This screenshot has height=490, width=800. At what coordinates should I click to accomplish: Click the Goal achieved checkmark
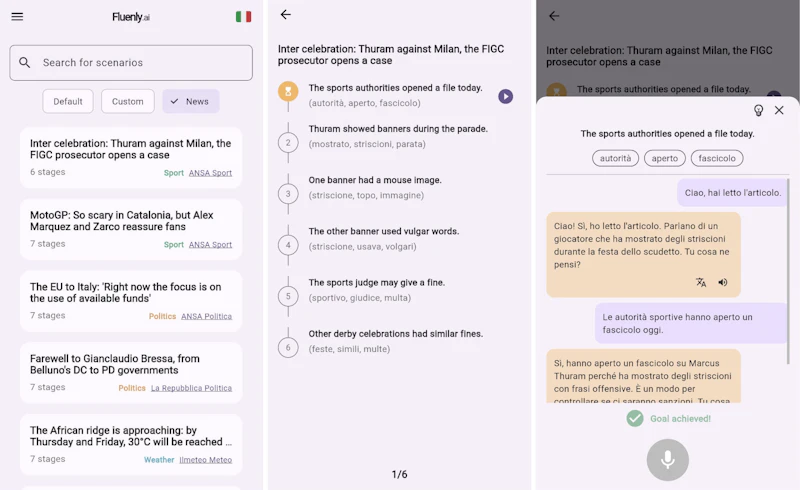pos(635,419)
